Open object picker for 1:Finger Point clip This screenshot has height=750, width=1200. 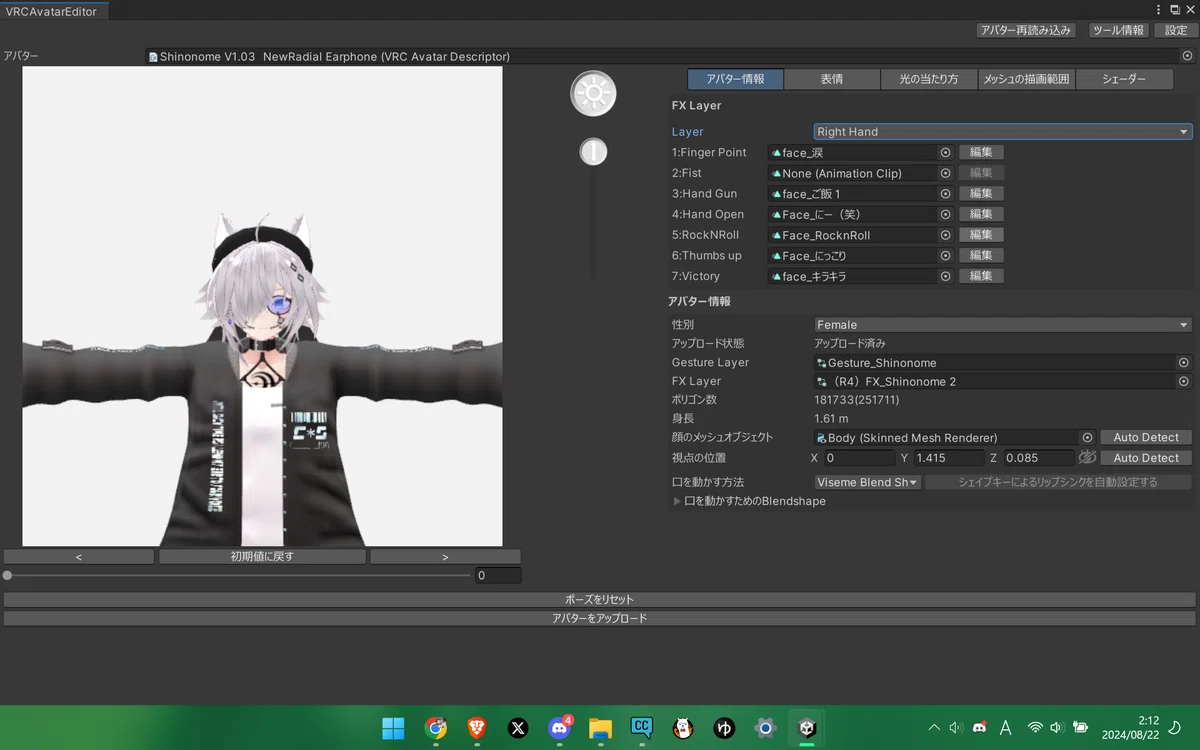[945, 153]
